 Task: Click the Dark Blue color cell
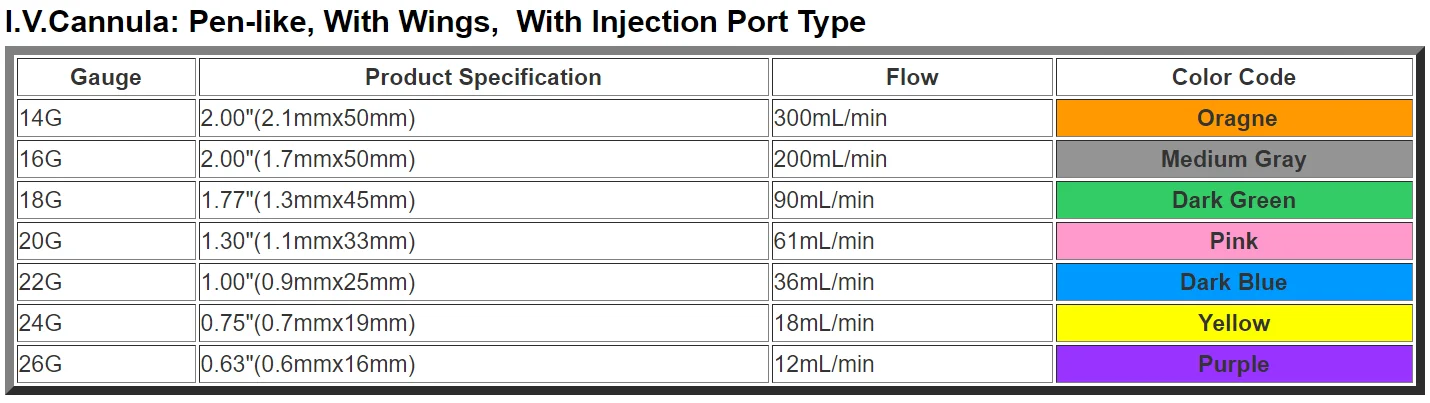1234,282
